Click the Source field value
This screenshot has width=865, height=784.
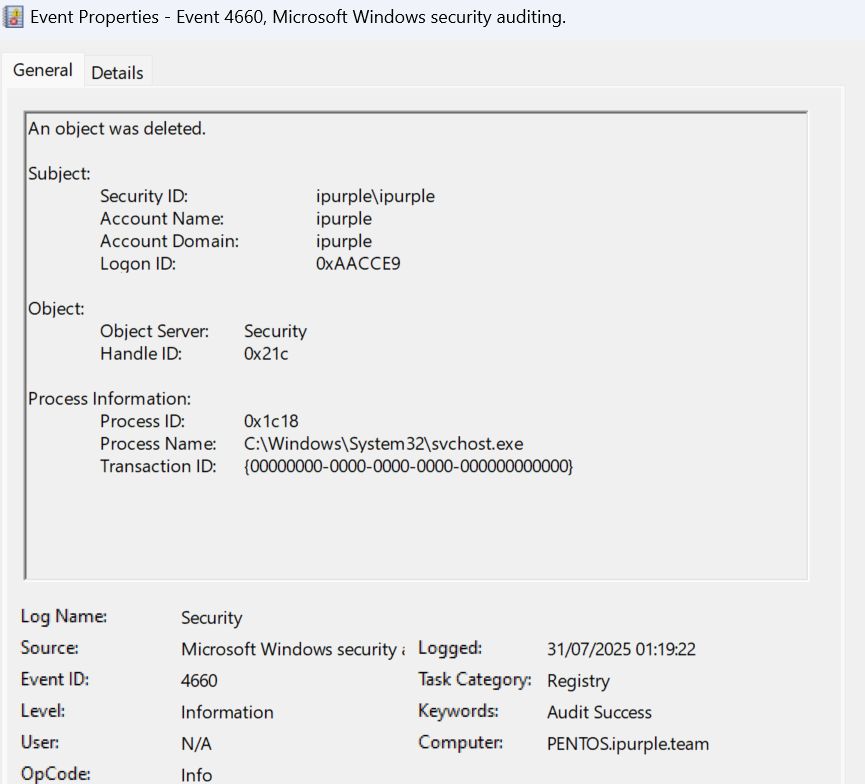point(288,650)
